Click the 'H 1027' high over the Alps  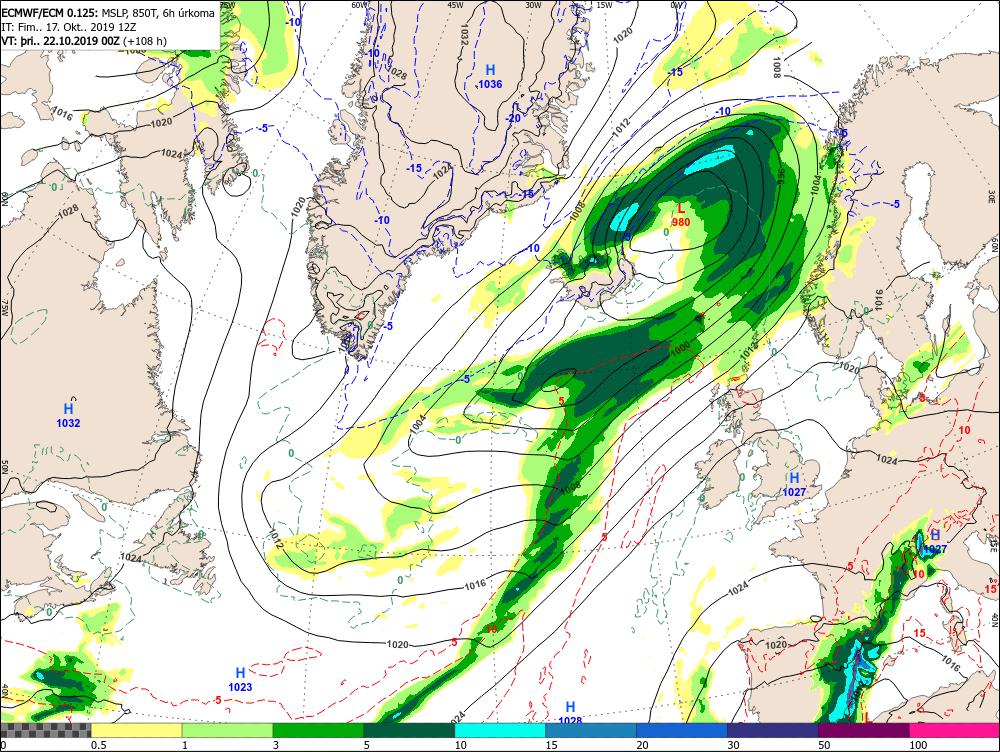pos(935,542)
